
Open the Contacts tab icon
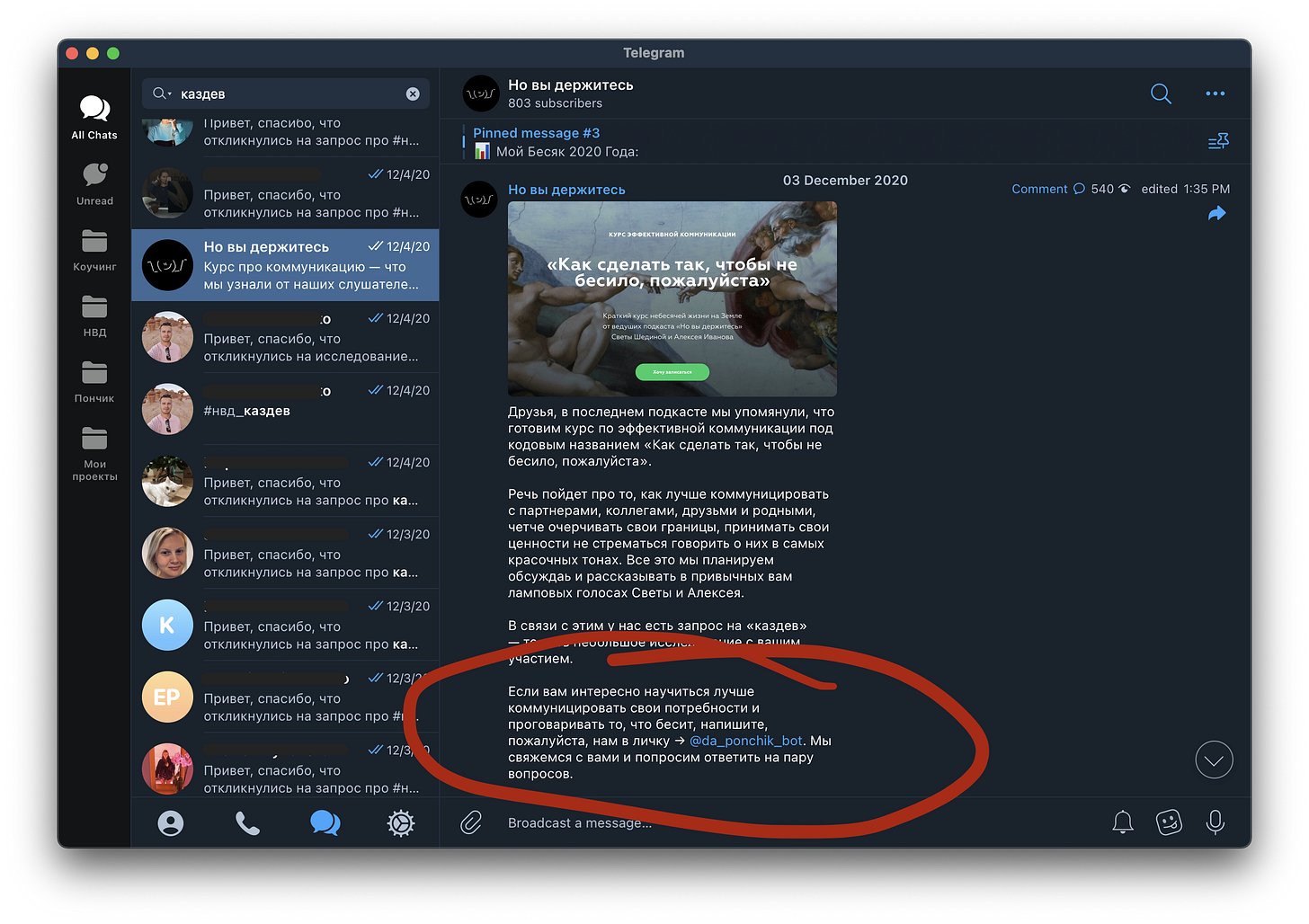click(171, 822)
